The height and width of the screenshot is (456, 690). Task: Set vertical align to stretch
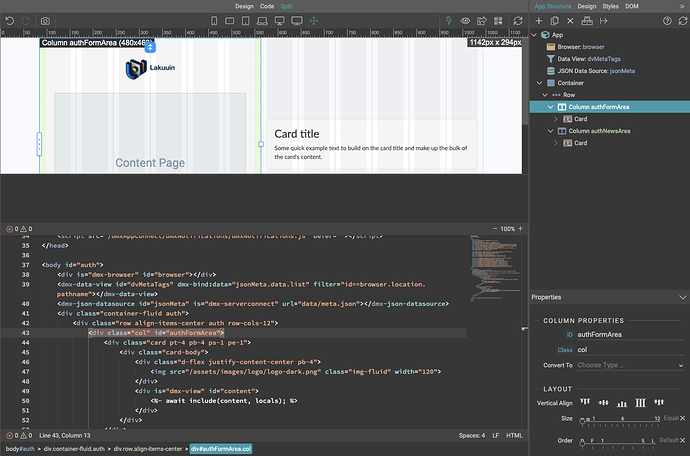point(640,402)
